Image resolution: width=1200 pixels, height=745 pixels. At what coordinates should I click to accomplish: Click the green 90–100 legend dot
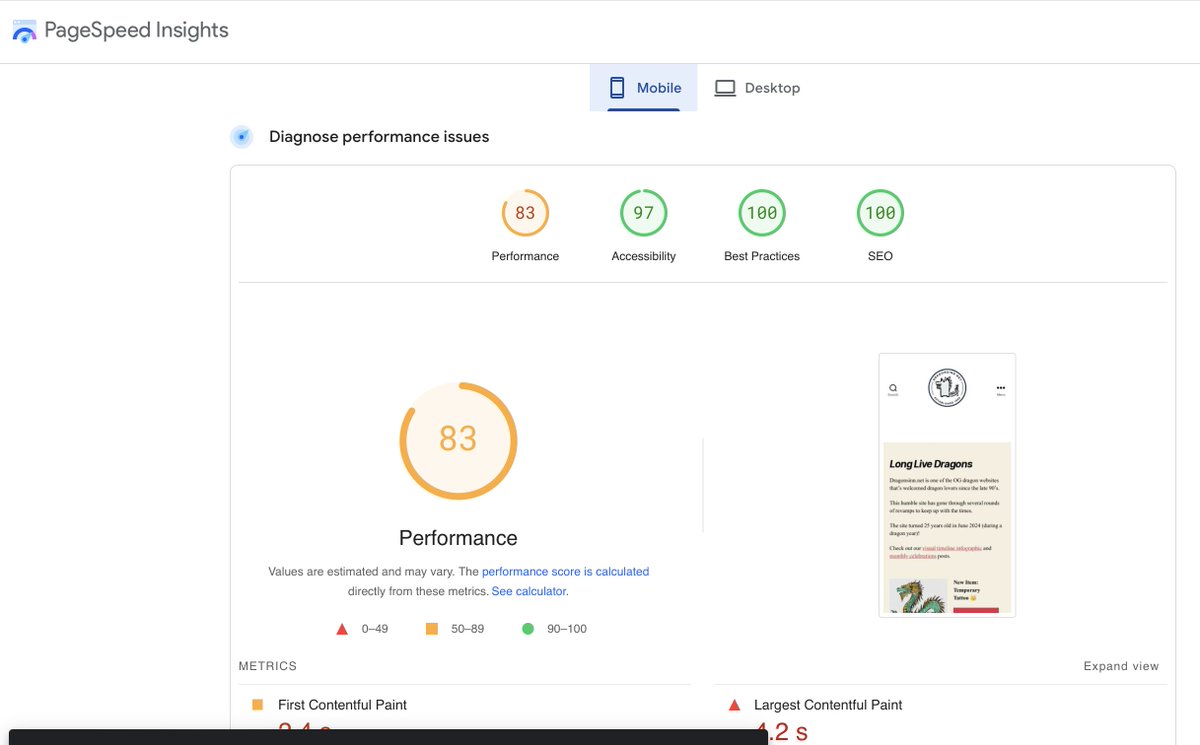528,628
